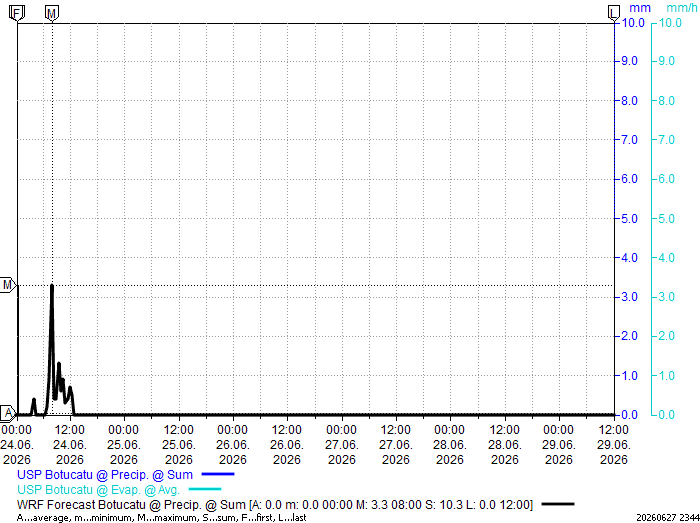Screen dimensions: 700x523
Task: Select the USP Botucatu Precip. Sum legend entry
Action: click(x=105, y=474)
